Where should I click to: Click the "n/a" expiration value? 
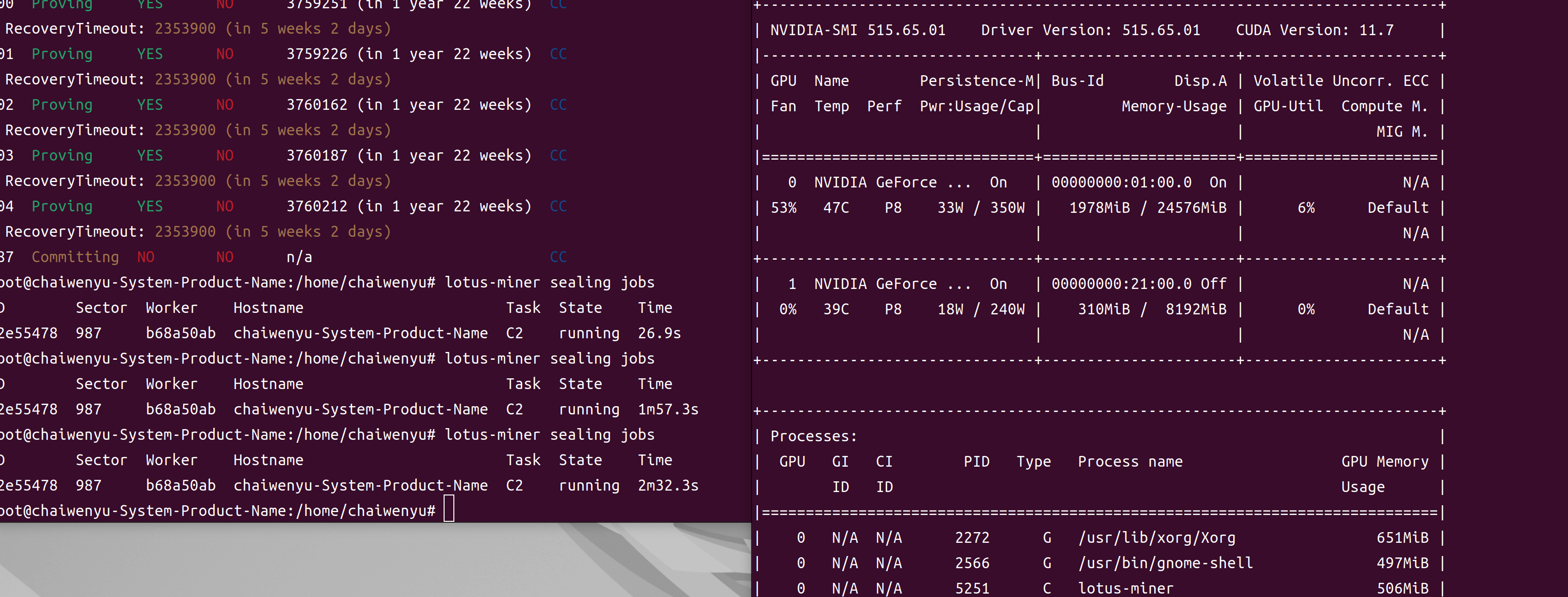[300, 257]
